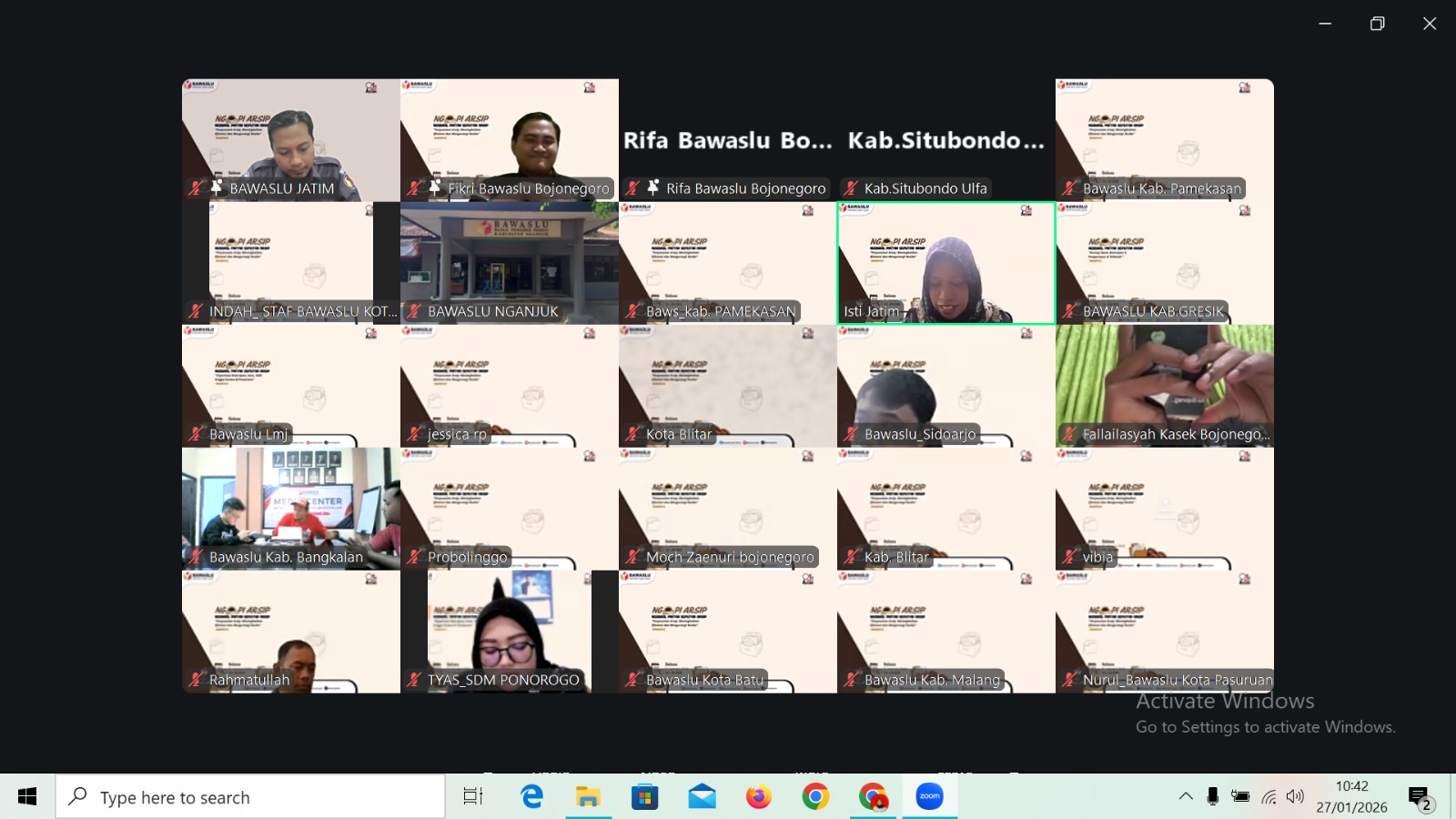Open Zoom app in taskbar
The height and width of the screenshot is (819, 1456).
click(x=929, y=797)
